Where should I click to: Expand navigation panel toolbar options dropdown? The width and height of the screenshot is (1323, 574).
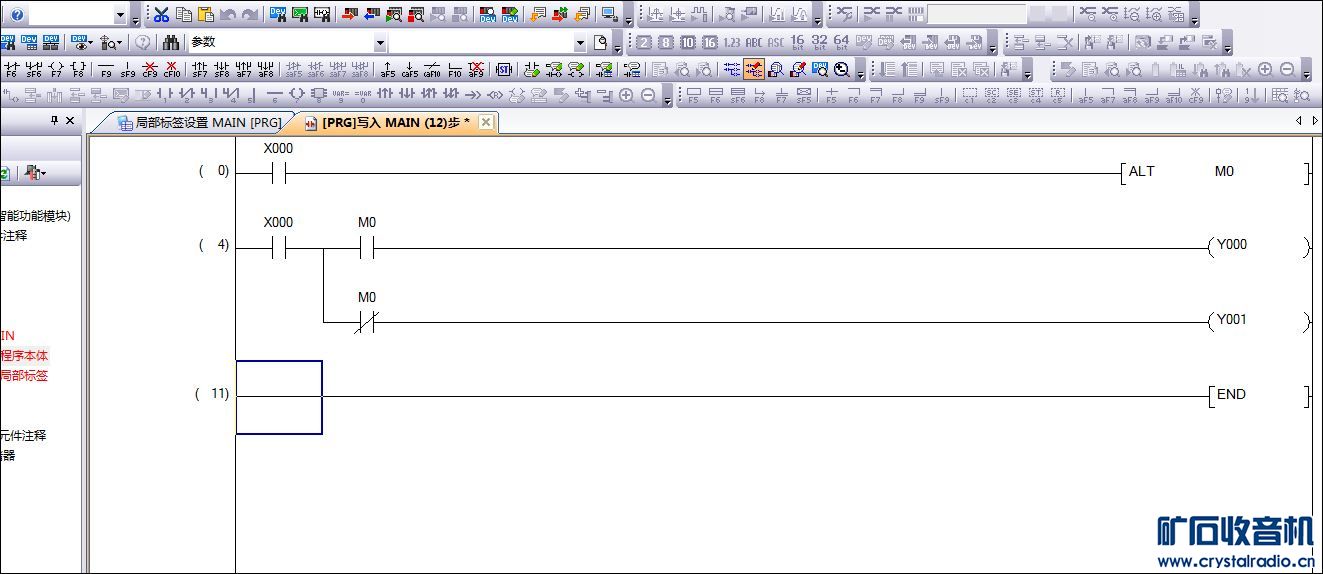click(x=43, y=173)
